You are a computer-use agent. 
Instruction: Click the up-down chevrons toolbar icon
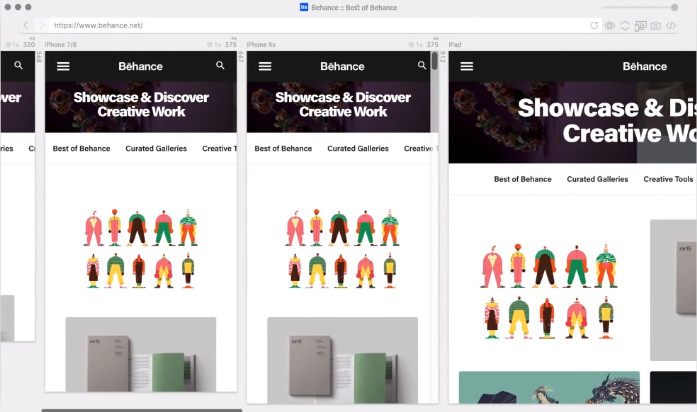click(x=625, y=26)
